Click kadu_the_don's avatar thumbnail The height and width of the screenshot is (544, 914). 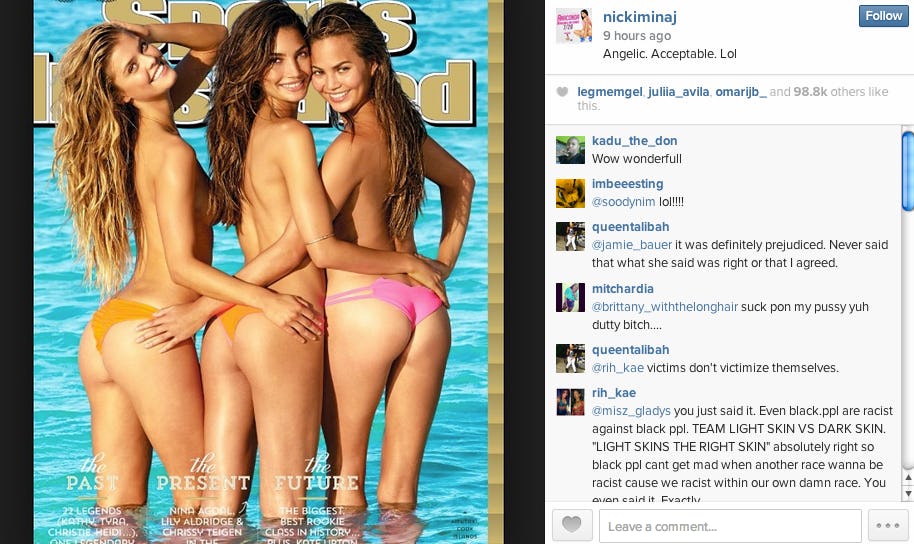tap(570, 150)
